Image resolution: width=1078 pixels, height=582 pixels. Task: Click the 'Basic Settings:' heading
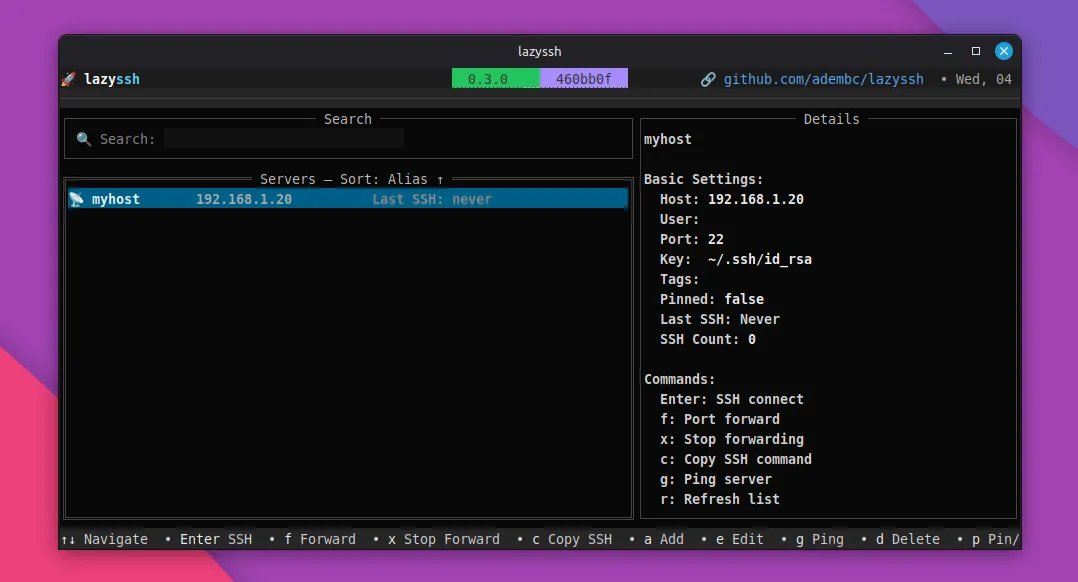pyautogui.click(x=703, y=179)
